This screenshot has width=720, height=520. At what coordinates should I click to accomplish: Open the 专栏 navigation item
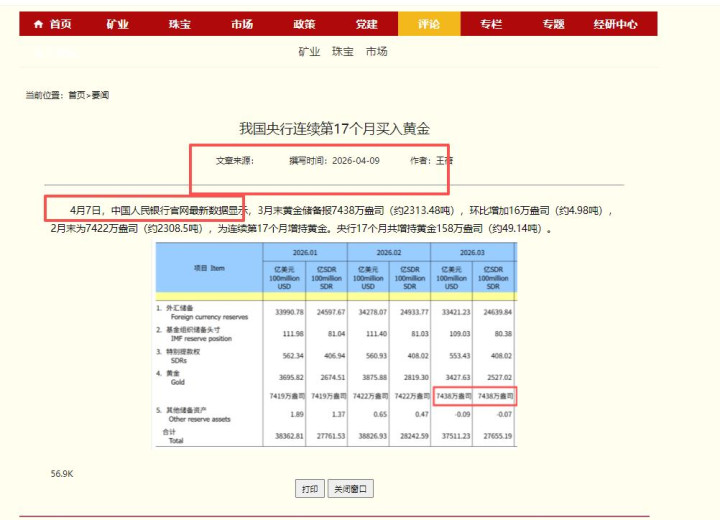click(491, 24)
